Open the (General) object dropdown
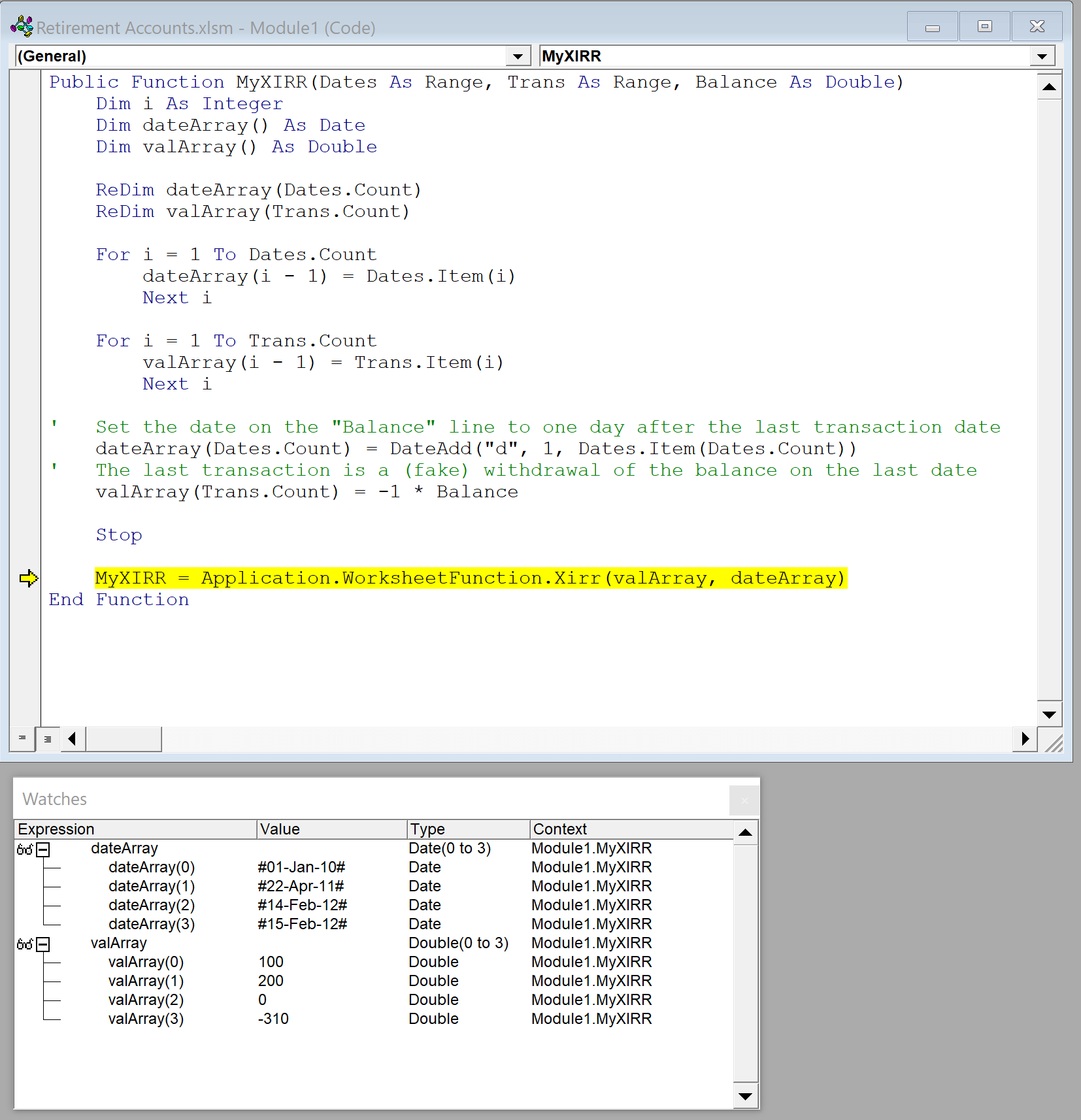This screenshot has width=1081, height=1120. pos(518,56)
